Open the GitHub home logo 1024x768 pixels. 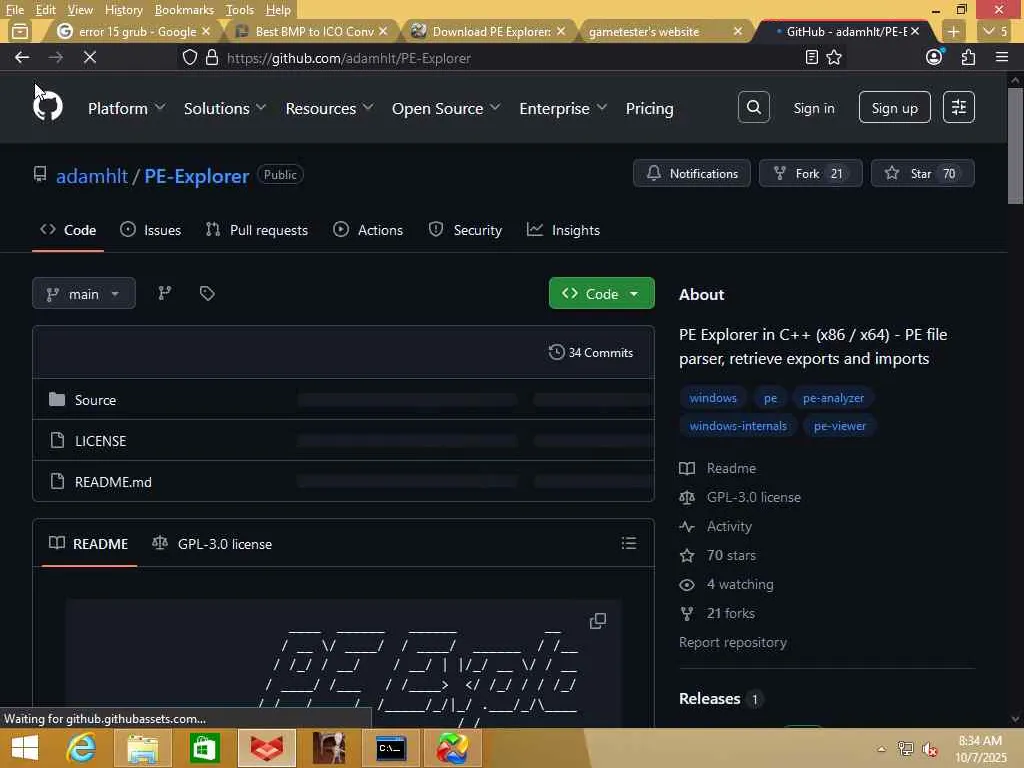(48, 106)
